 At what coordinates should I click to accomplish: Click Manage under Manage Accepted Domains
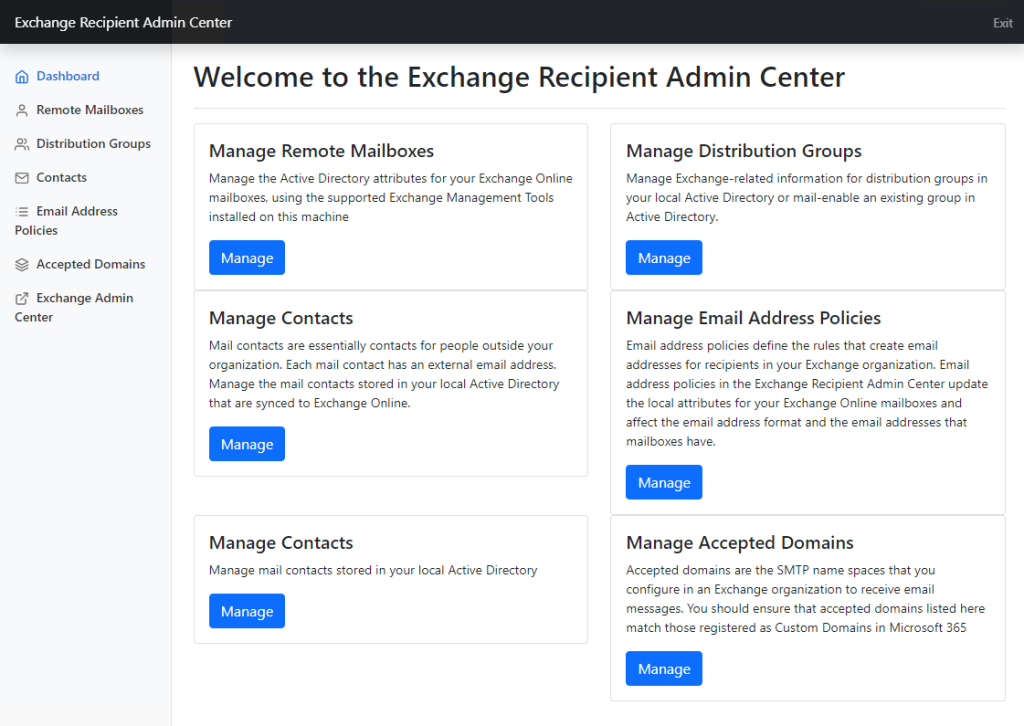tap(664, 669)
